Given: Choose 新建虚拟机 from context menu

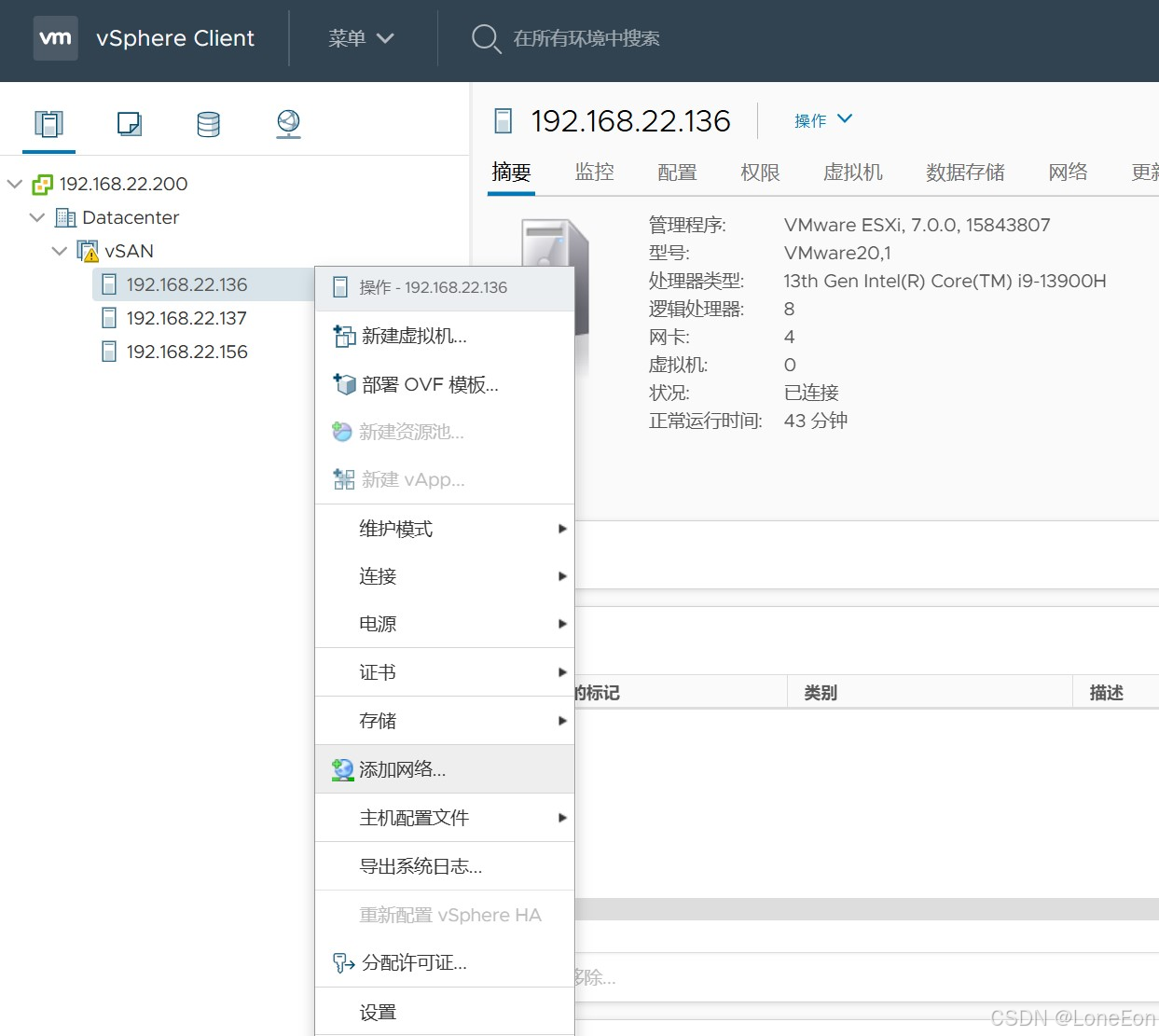Looking at the screenshot, I should click(x=445, y=336).
